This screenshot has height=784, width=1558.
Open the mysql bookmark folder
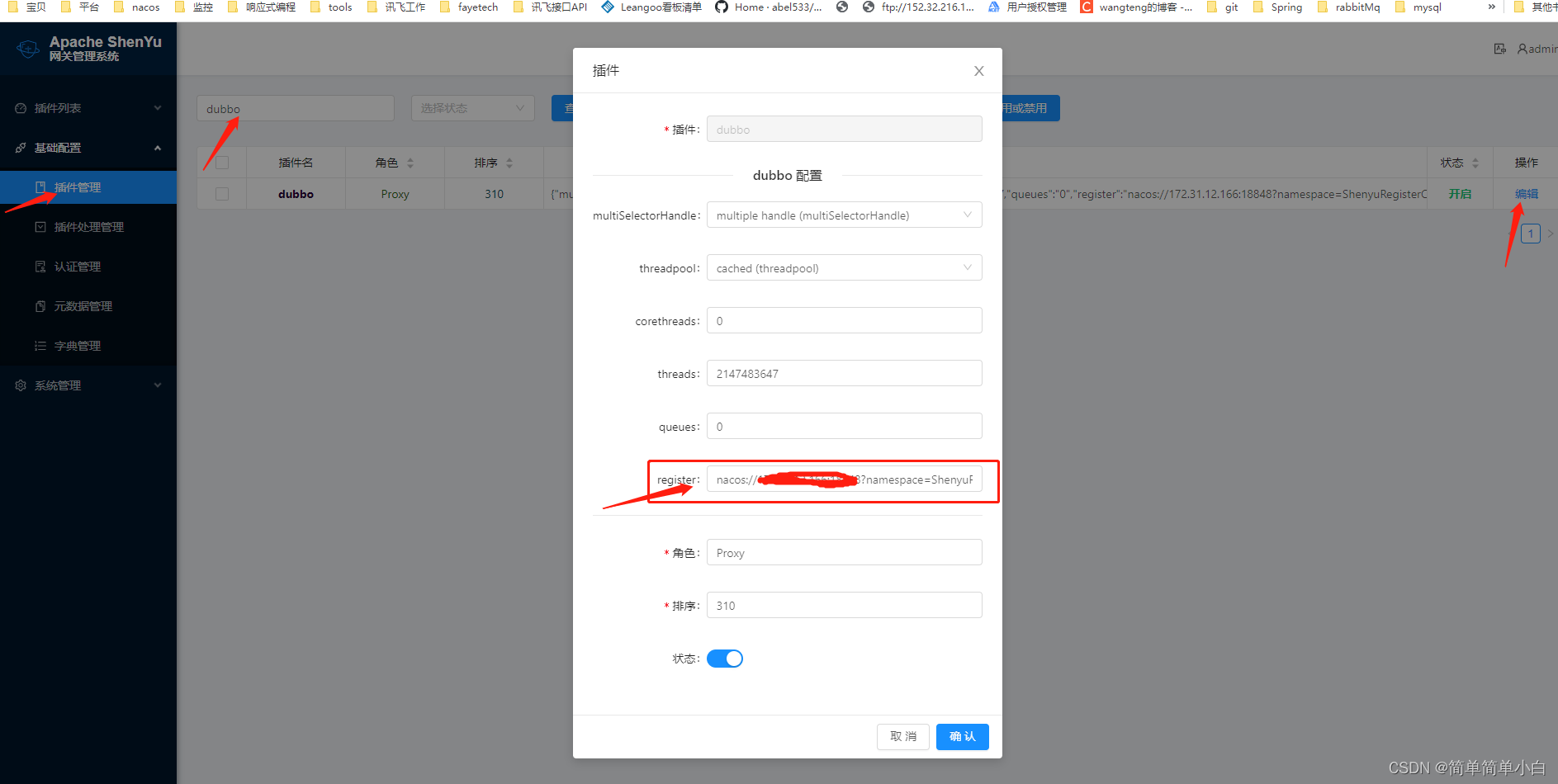1418,7
